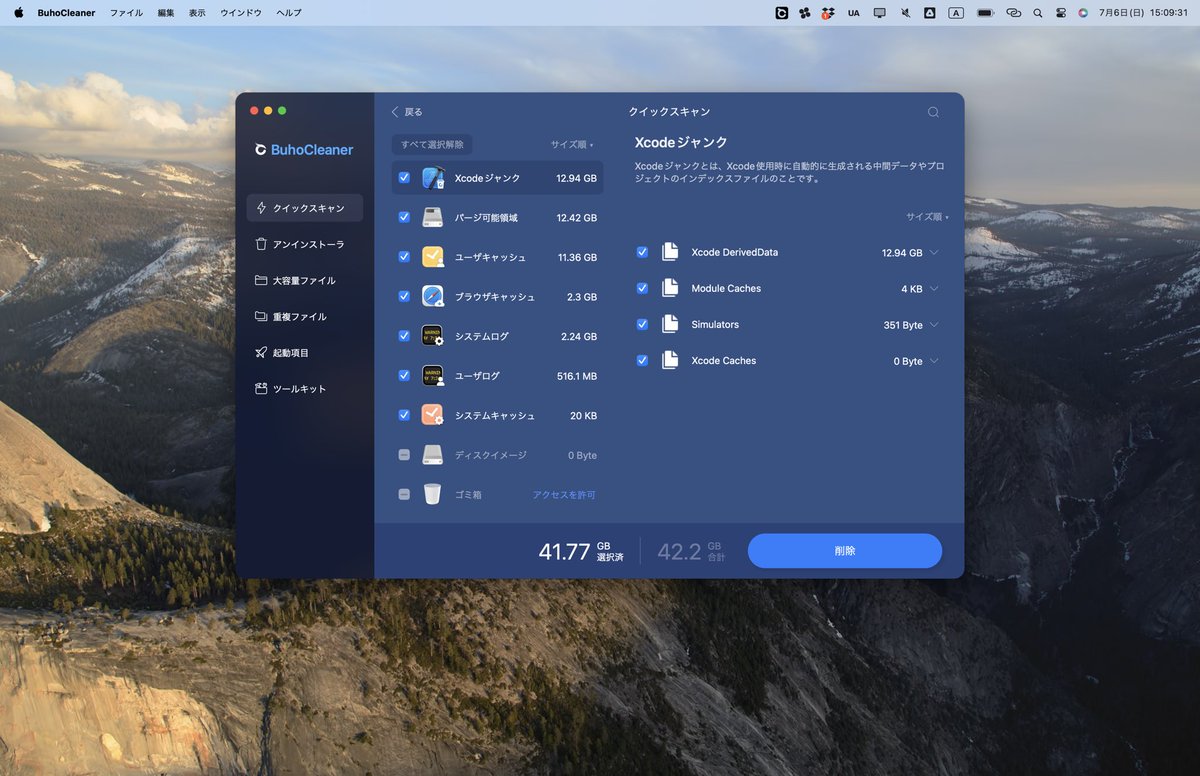Open Spotlight search in the menu bar

point(1037,13)
